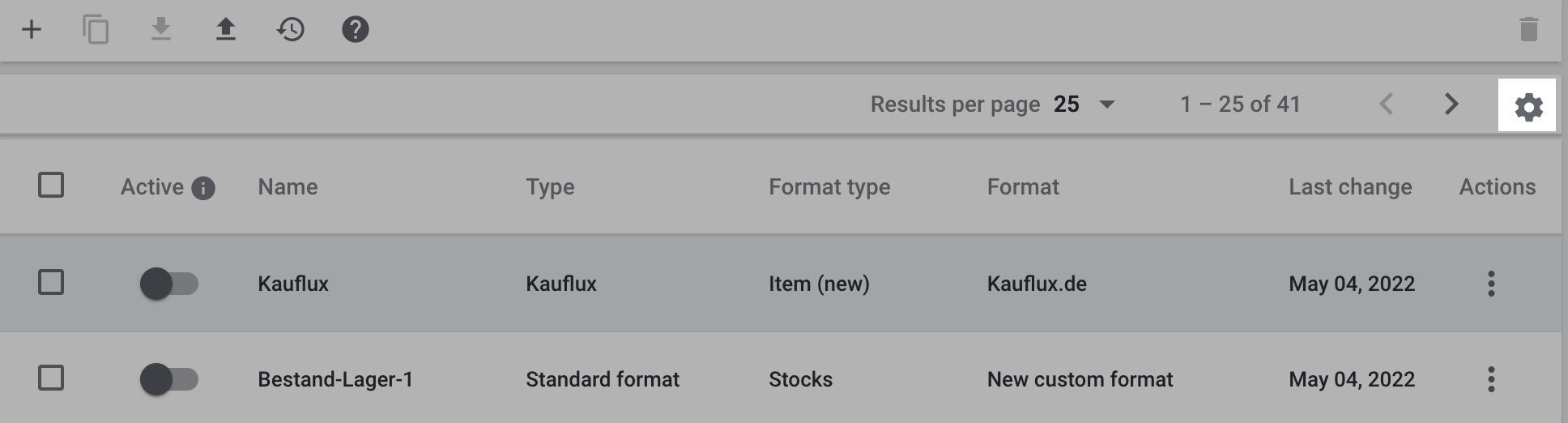Viewport: 1568px width, 423px height.
Task: Check the Kauflux row checkbox
Action: click(x=51, y=283)
